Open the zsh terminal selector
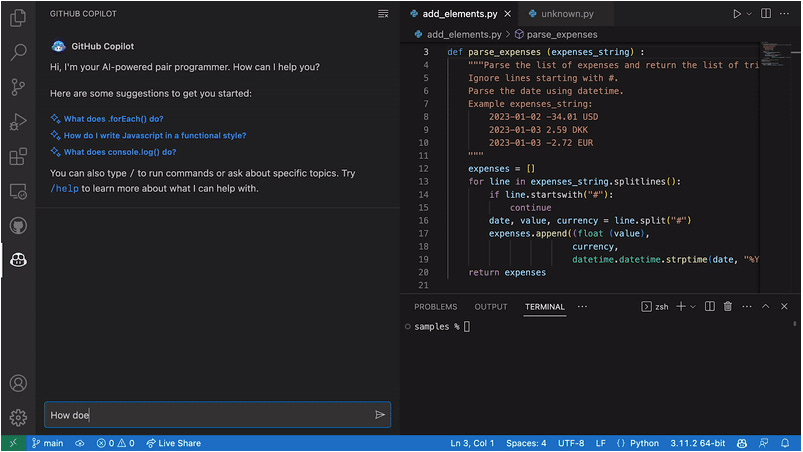The height and width of the screenshot is (452, 803). pos(655,307)
